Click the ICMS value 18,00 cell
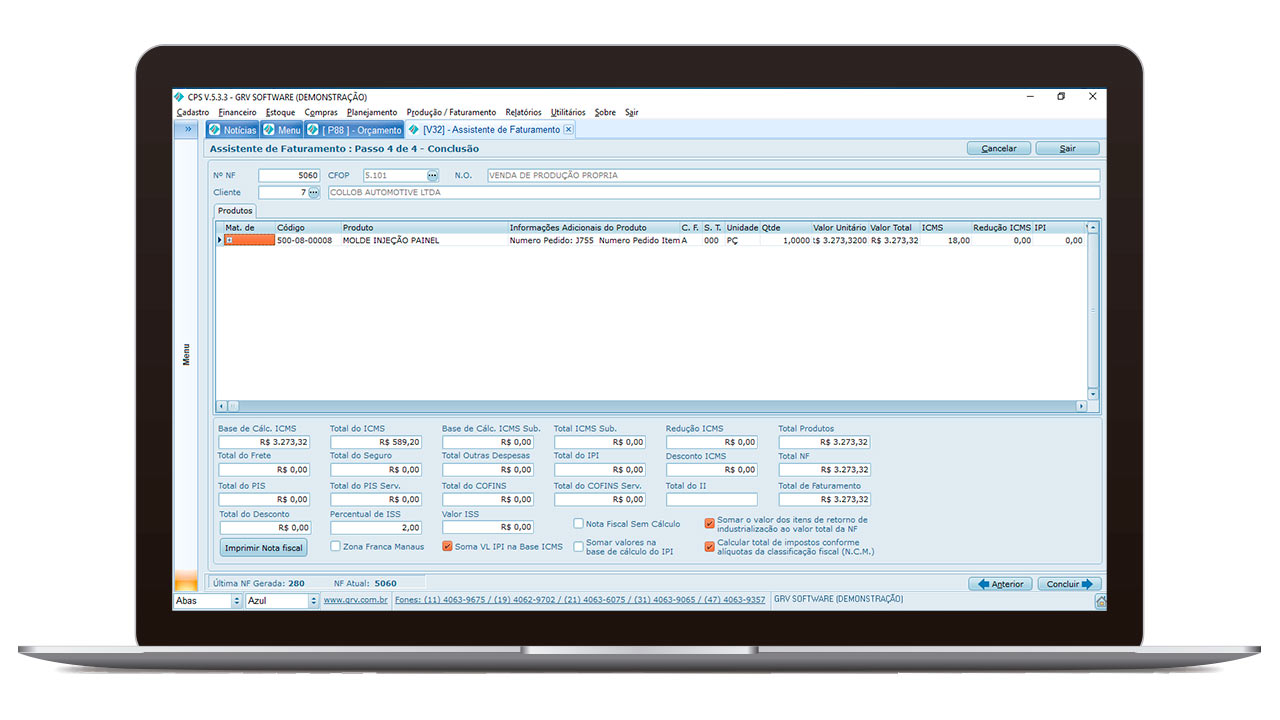The height and width of the screenshot is (720, 1280). pyautogui.click(x=945, y=241)
